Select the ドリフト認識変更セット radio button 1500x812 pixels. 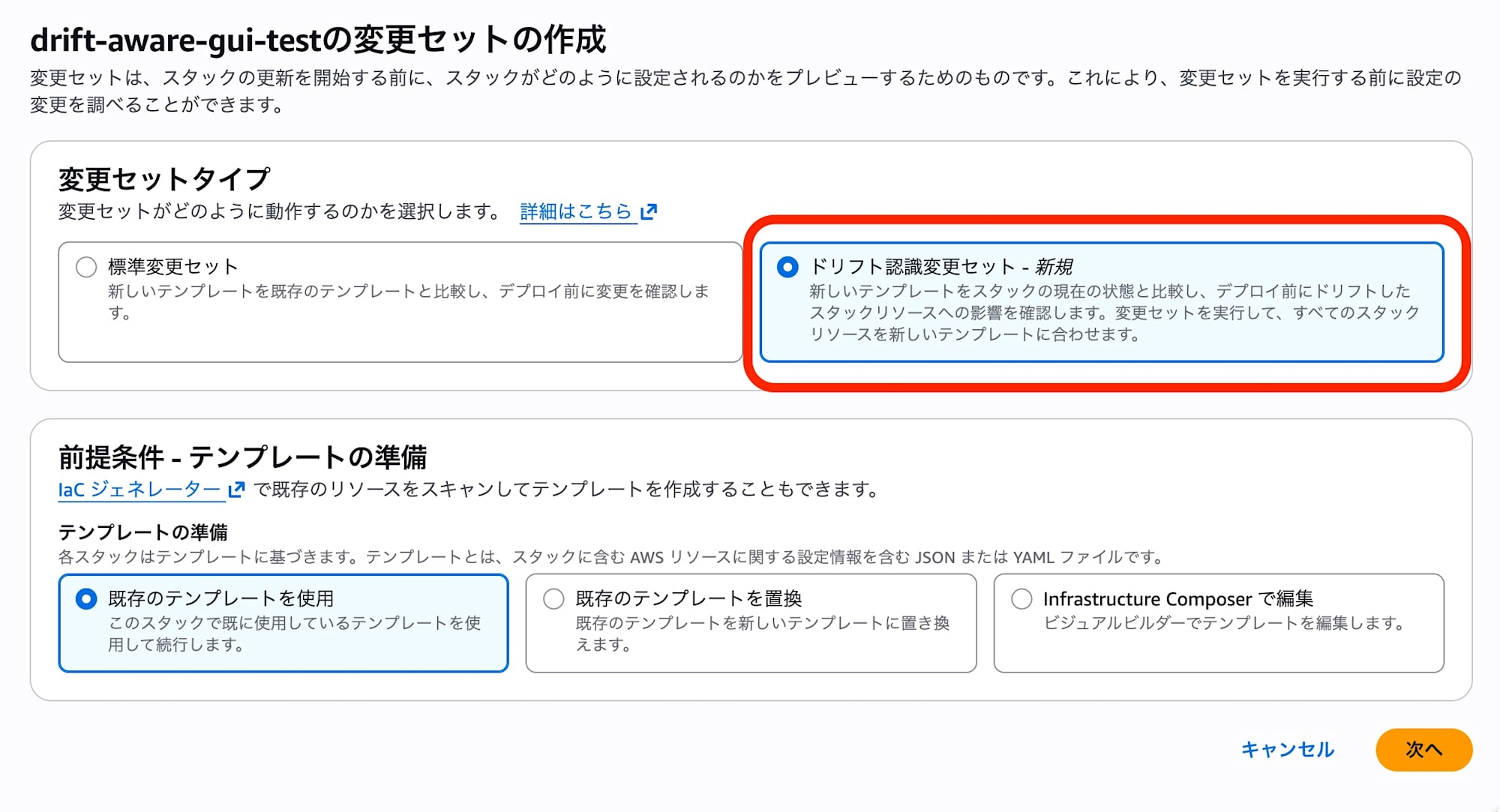787,267
